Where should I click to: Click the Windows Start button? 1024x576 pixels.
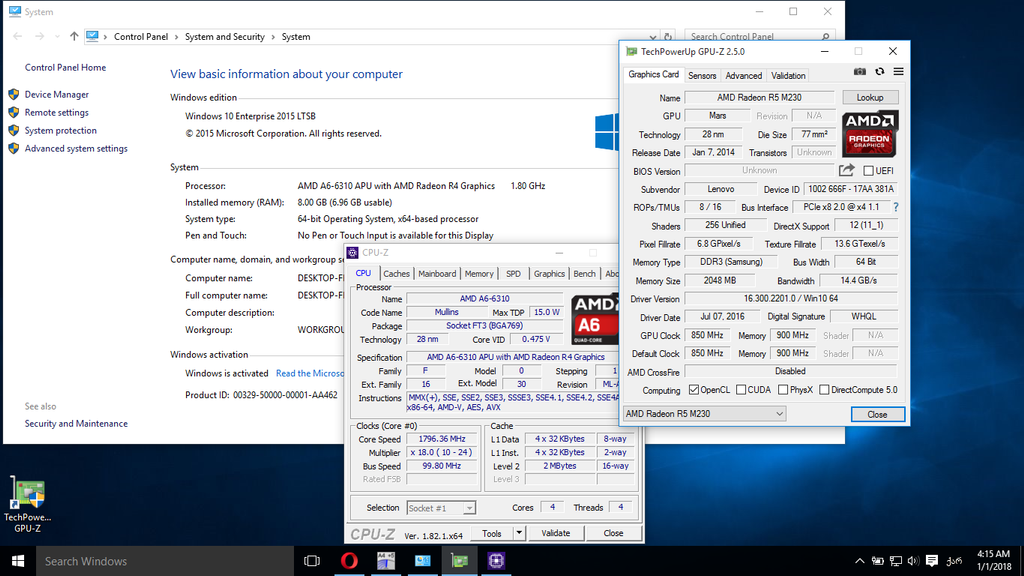[x=18, y=561]
